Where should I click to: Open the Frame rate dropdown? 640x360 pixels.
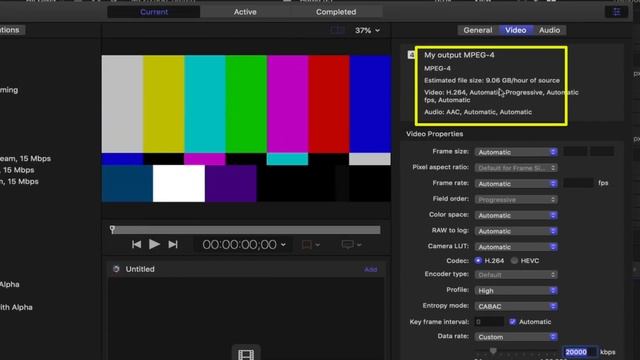[516, 184]
